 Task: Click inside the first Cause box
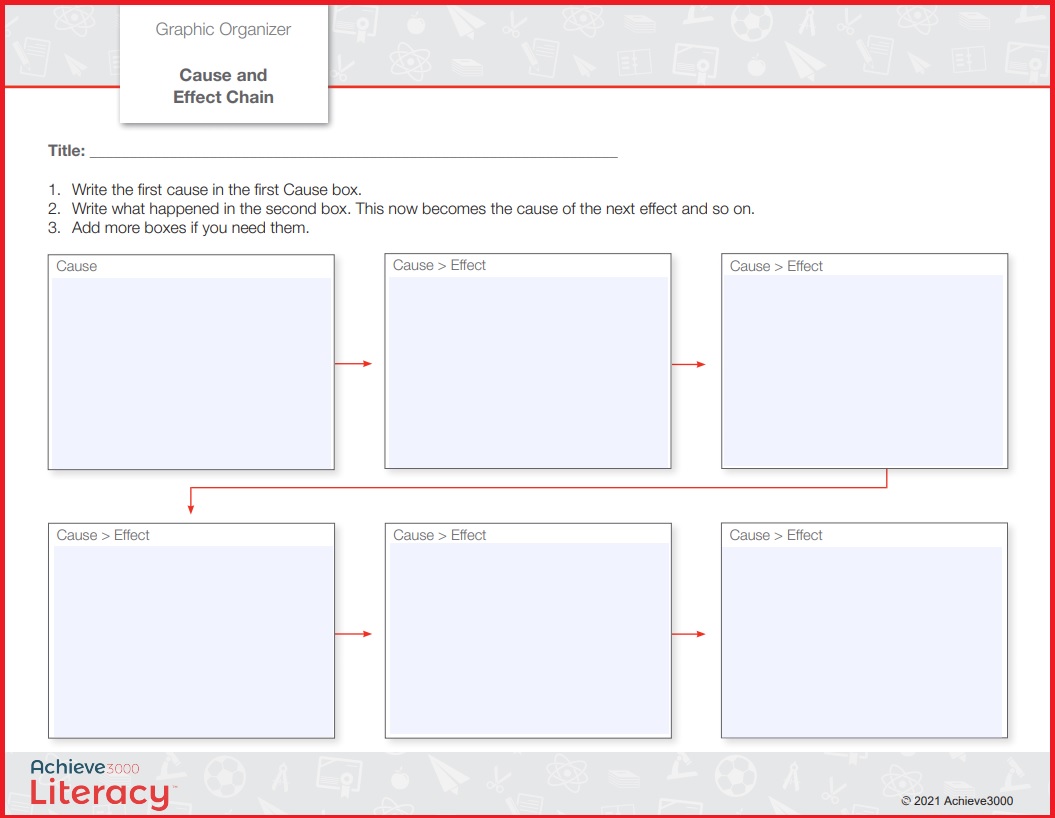(x=191, y=373)
